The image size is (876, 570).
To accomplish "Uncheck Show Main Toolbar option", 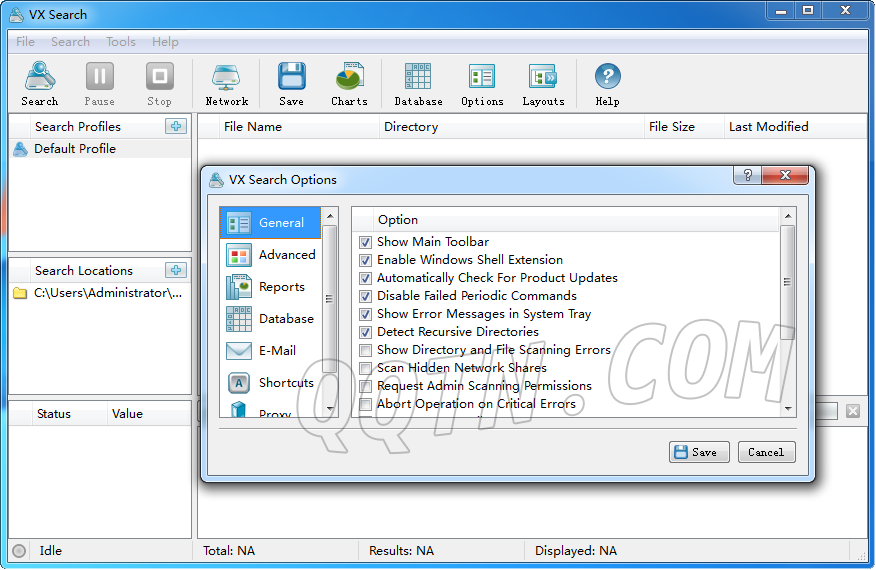I will [366, 242].
